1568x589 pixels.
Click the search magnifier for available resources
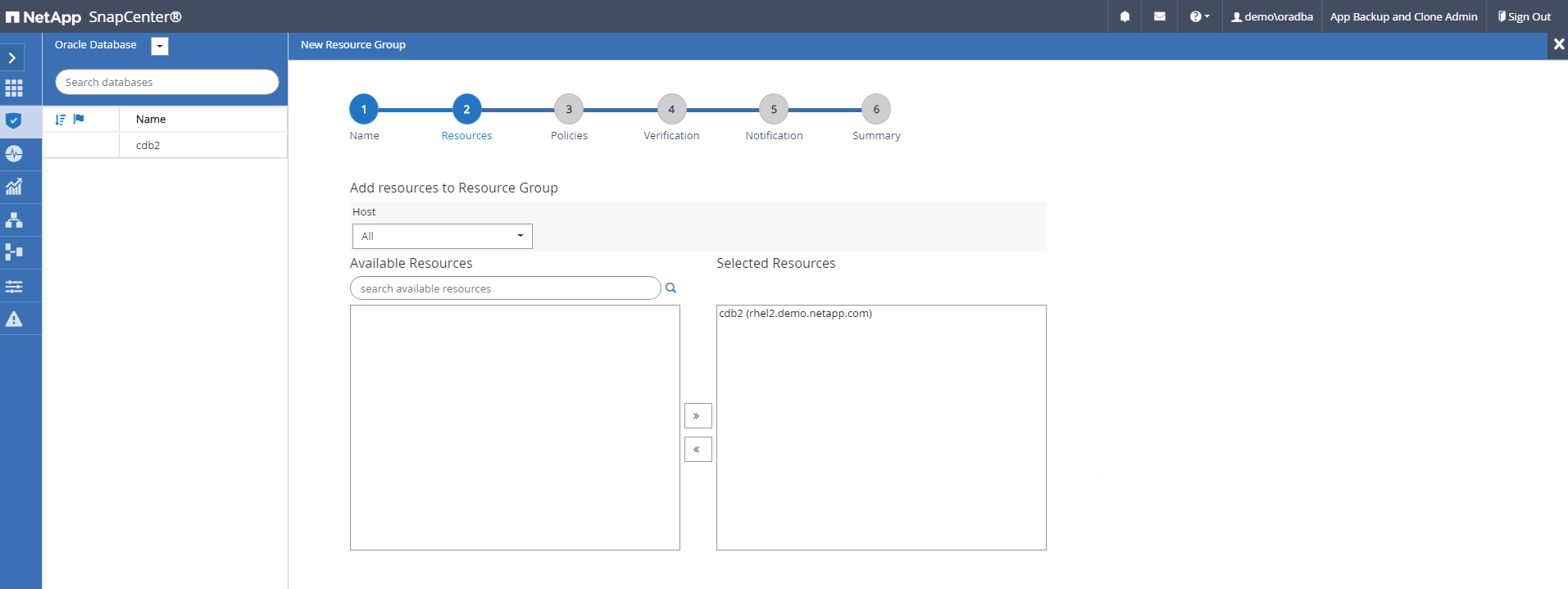click(x=670, y=288)
